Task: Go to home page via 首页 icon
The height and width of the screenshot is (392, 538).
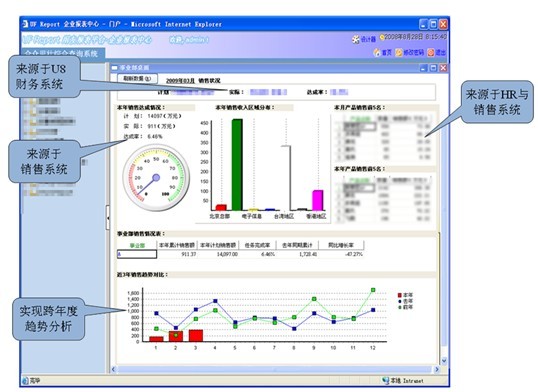Action: 377,53
